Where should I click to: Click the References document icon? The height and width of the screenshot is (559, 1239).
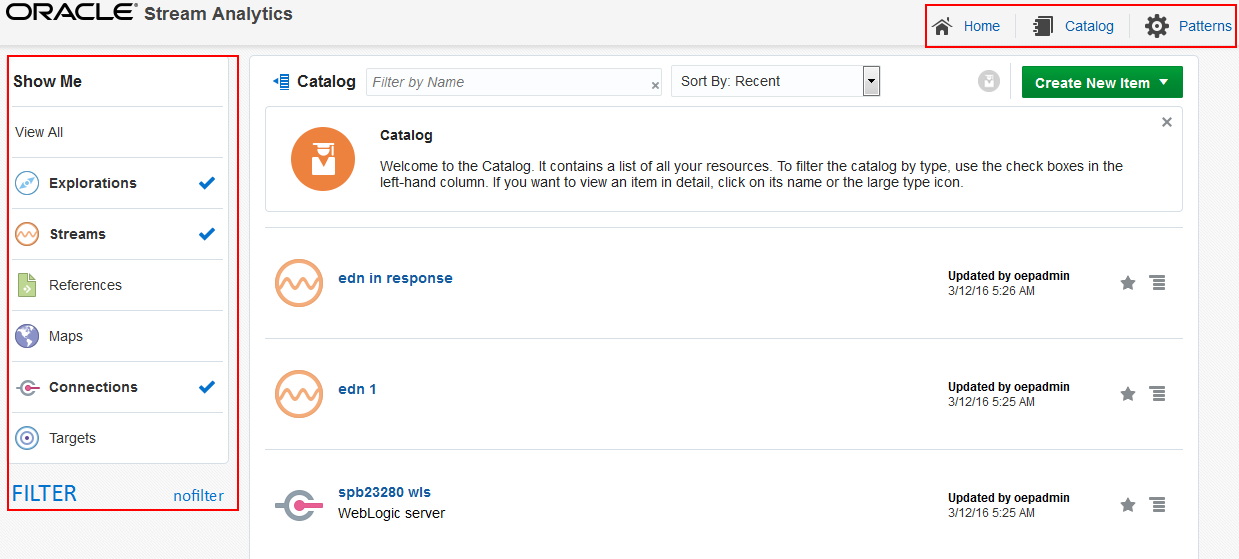27,285
